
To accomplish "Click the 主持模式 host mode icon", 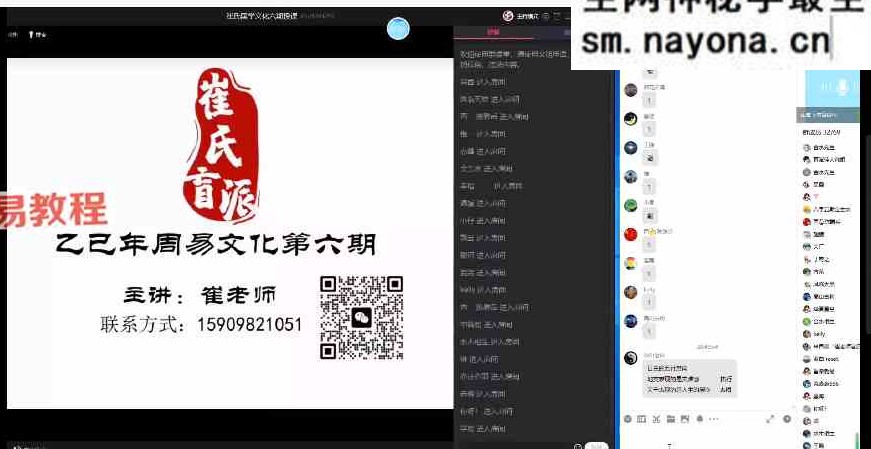I will tap(508, 16).
